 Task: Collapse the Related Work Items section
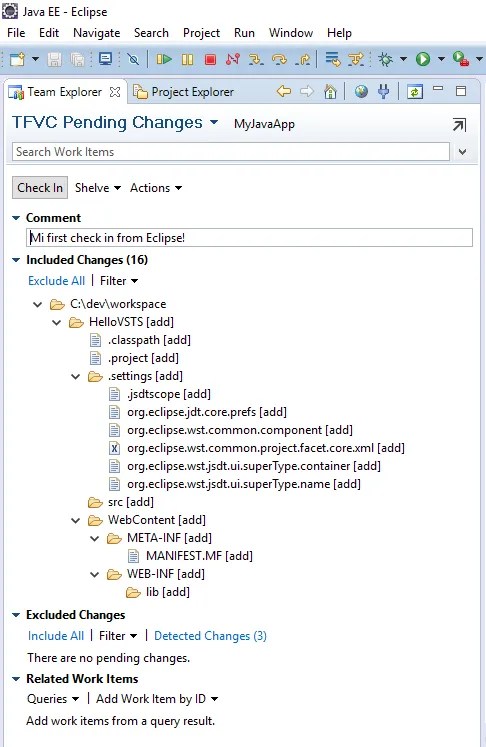[x=16, y=678]
